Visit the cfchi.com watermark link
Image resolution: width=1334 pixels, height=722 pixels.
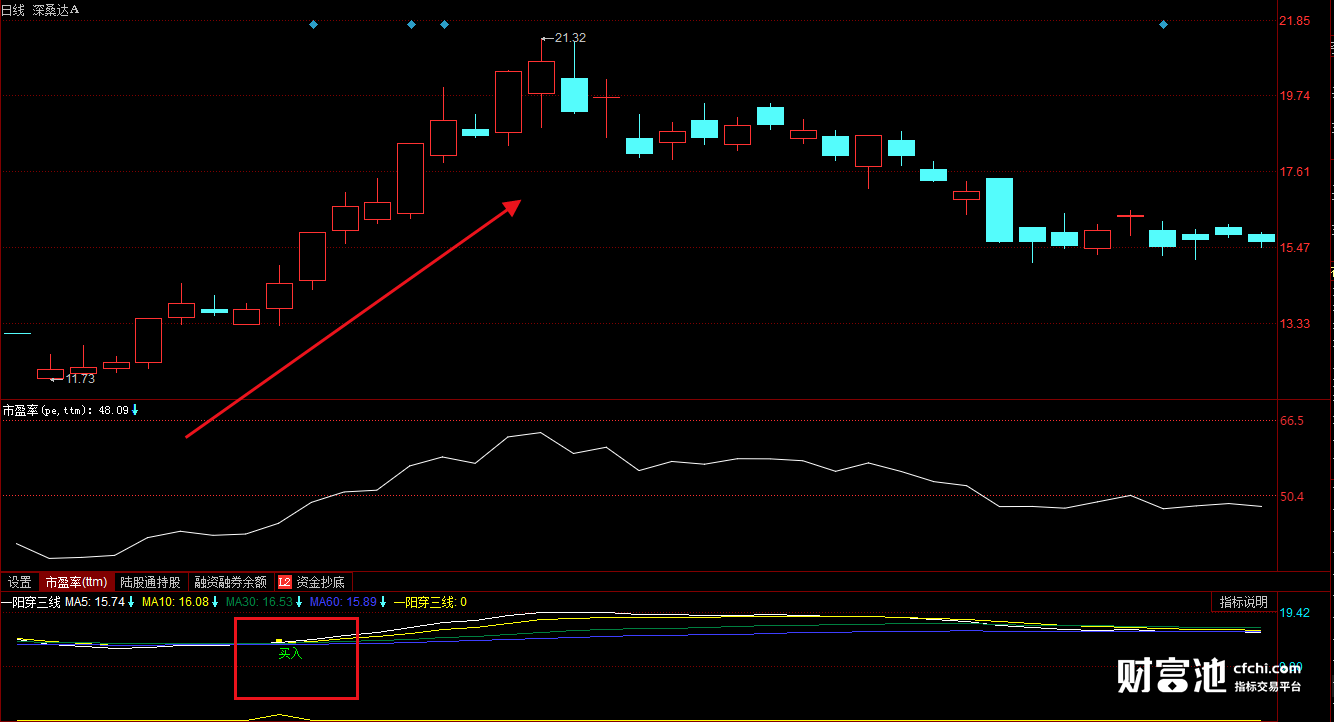(x=1268, y=668)
